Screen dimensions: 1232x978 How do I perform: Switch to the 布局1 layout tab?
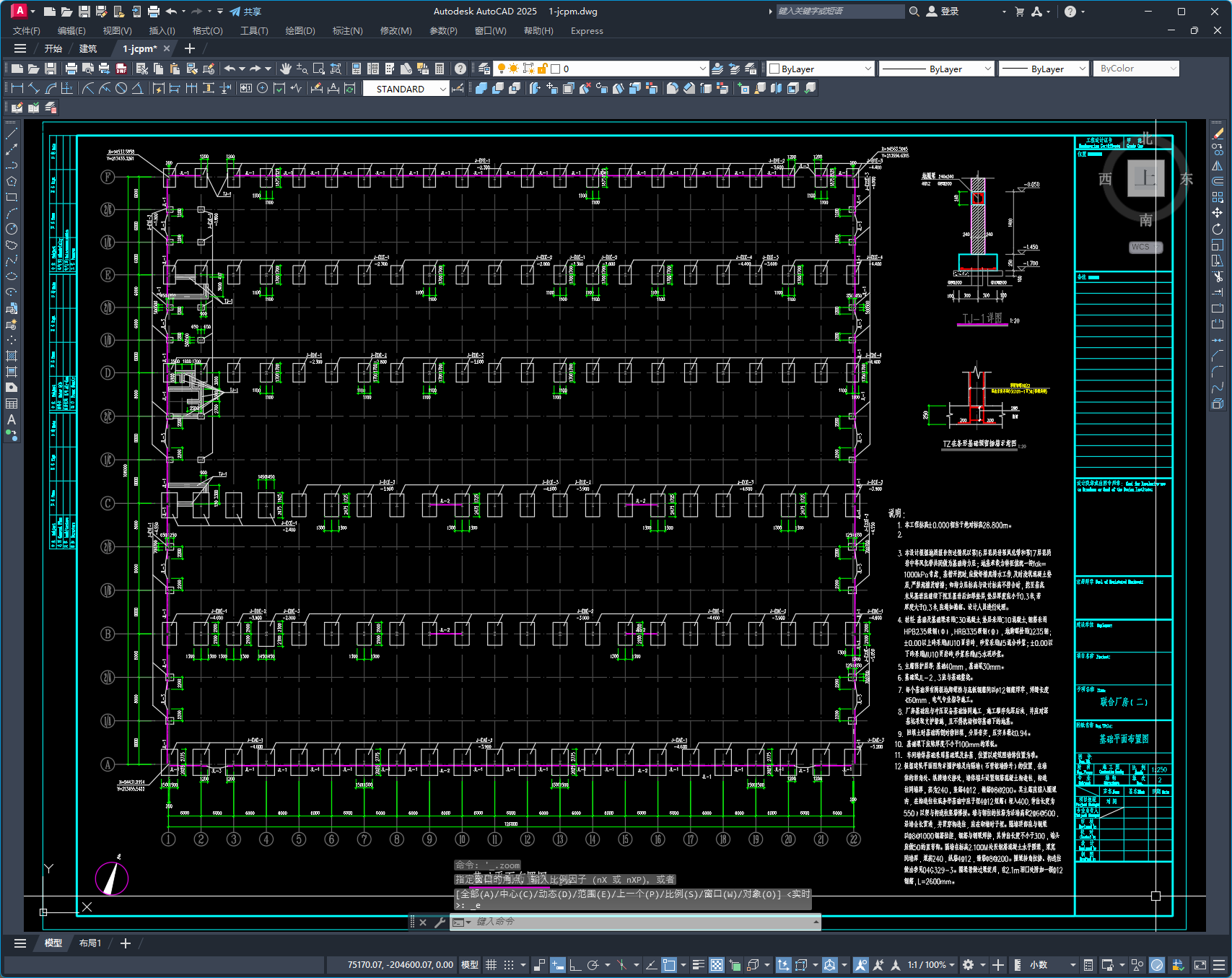pos(90,943)
